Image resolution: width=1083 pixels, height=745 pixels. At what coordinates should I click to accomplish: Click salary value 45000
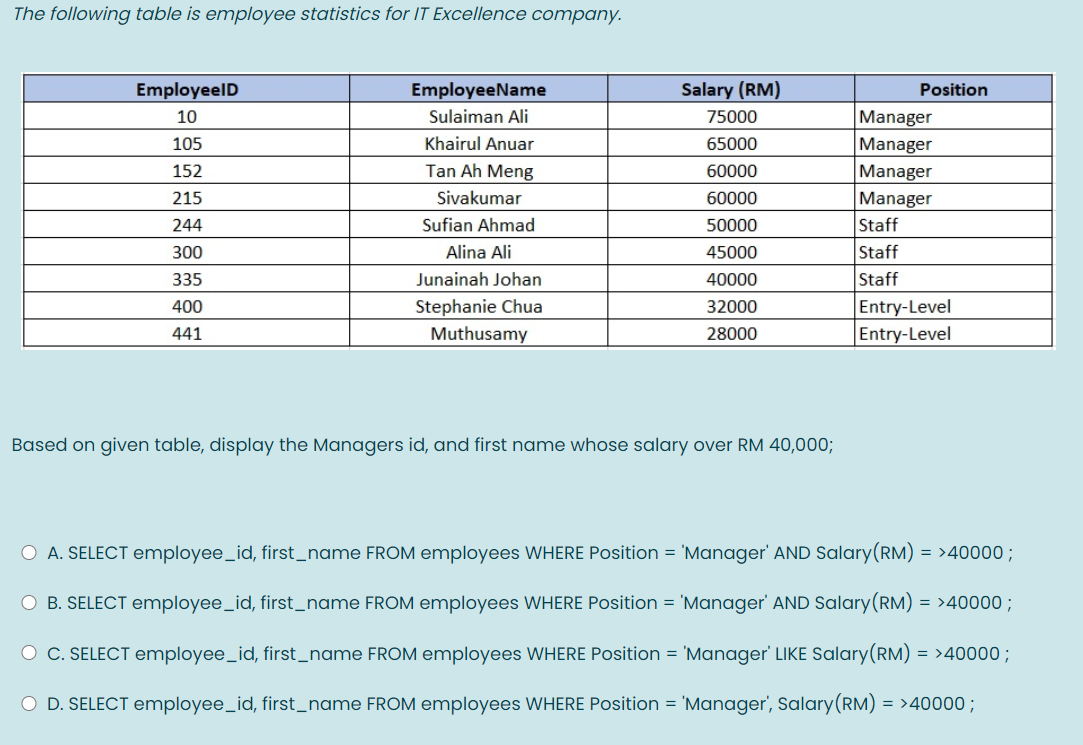point(731,252)
